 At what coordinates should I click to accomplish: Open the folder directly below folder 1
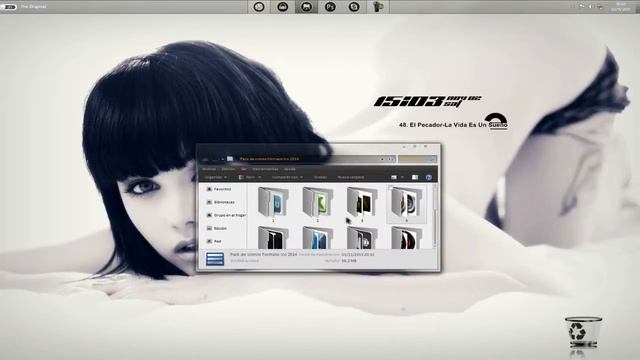point(273,238)
